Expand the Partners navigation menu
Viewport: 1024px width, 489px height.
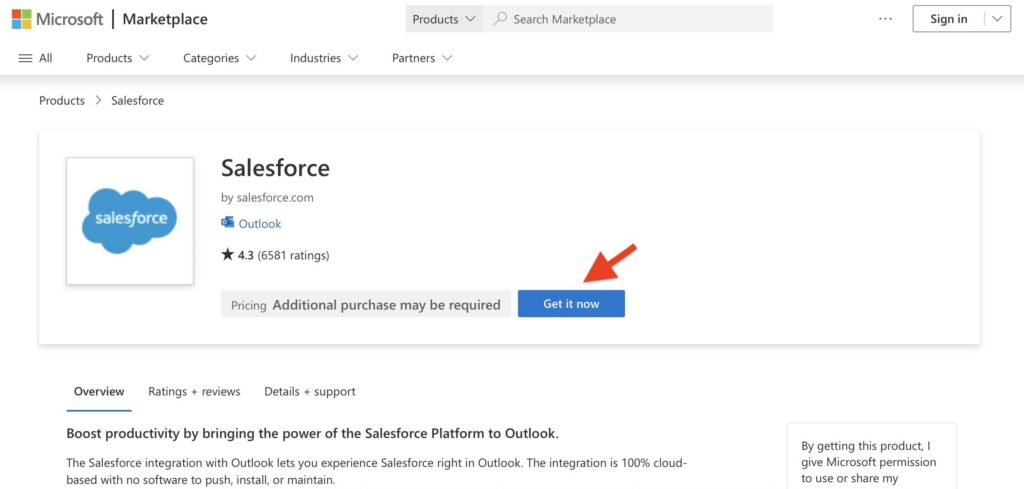(422, 58)
